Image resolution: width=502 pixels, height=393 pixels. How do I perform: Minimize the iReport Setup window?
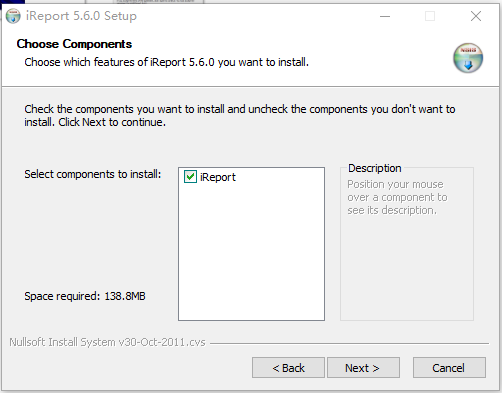[385, 16]
